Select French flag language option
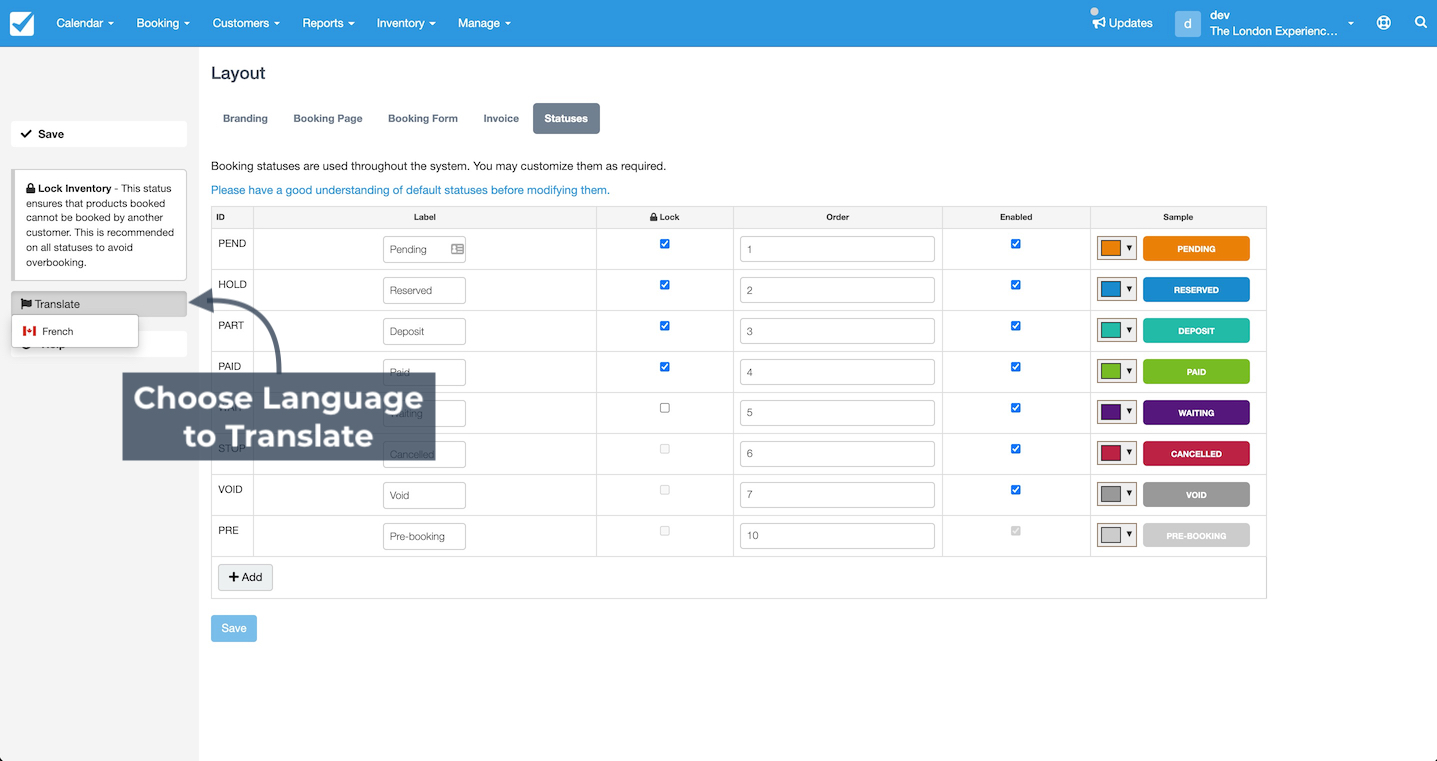 75,331
